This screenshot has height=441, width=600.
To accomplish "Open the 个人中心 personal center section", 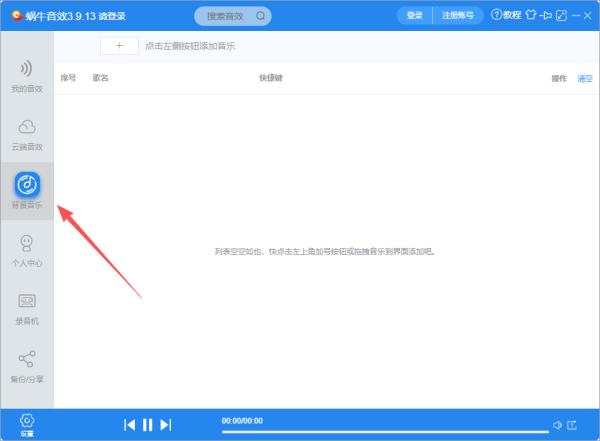I will 27,251.
